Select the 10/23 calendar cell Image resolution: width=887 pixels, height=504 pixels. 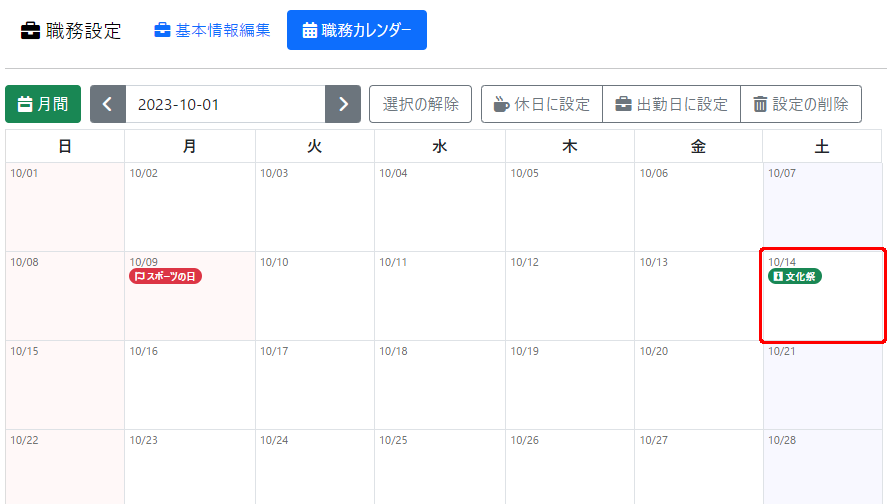190,467
